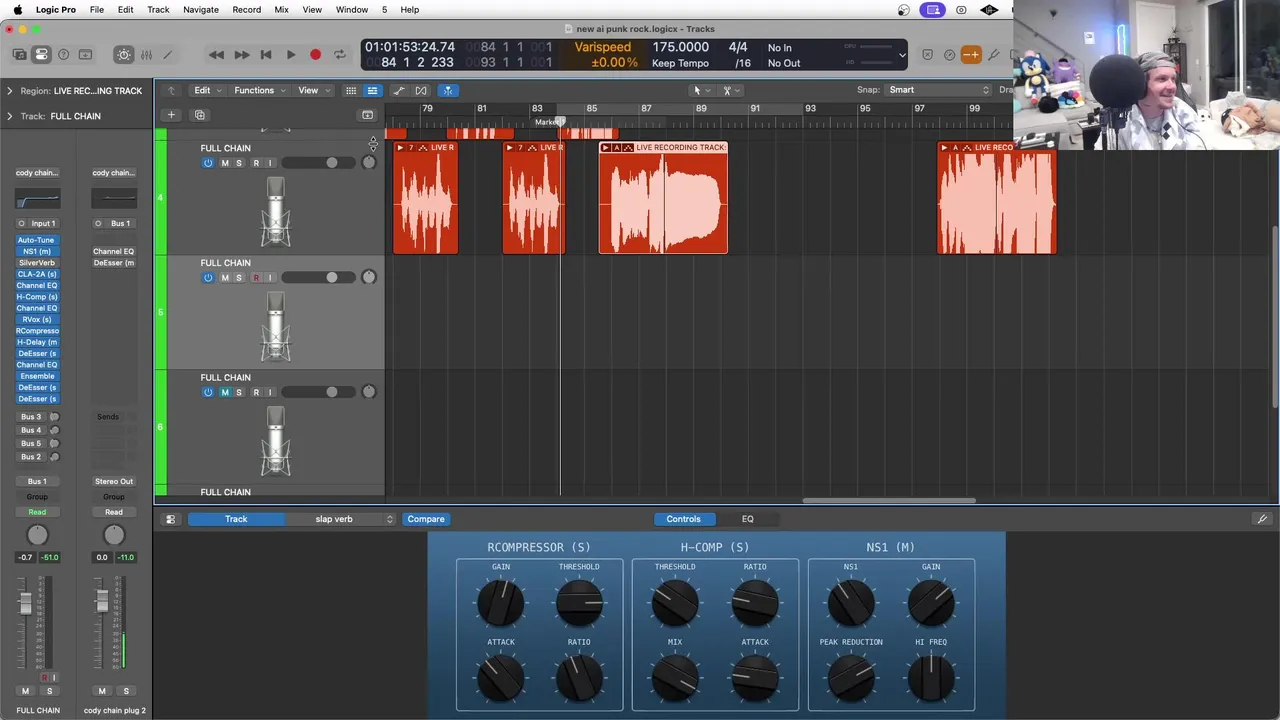Toggle input monitoring on track 6
Screen dimensions: 1280x720
[269, 392]
